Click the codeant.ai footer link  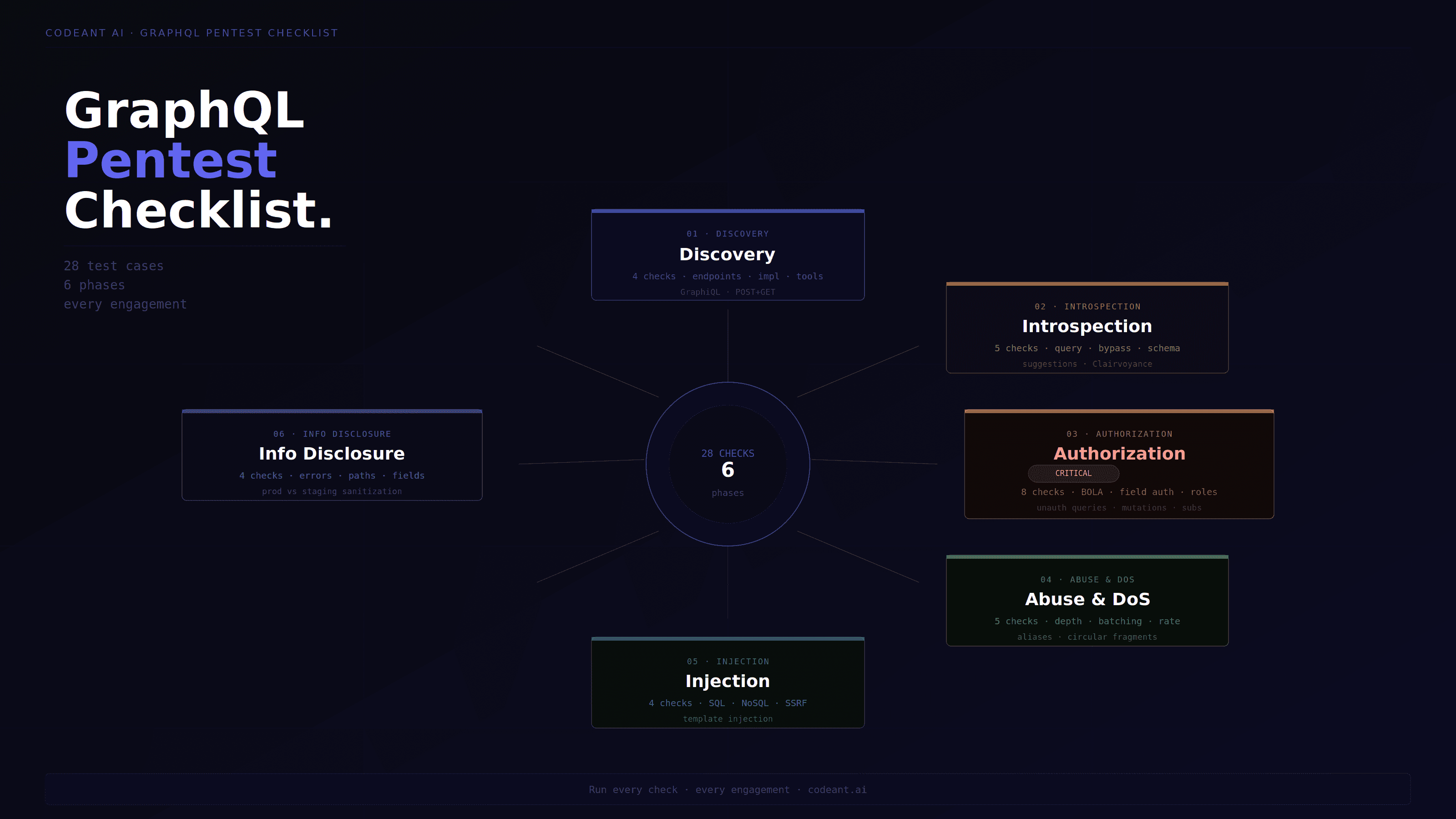(837, 789)
